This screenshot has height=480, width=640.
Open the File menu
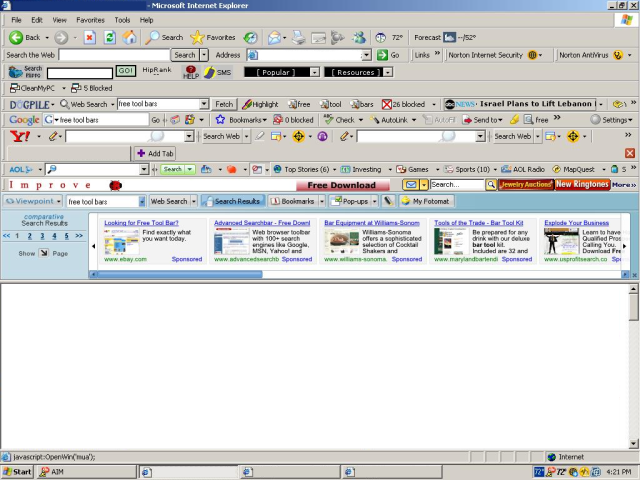(16, 20)
